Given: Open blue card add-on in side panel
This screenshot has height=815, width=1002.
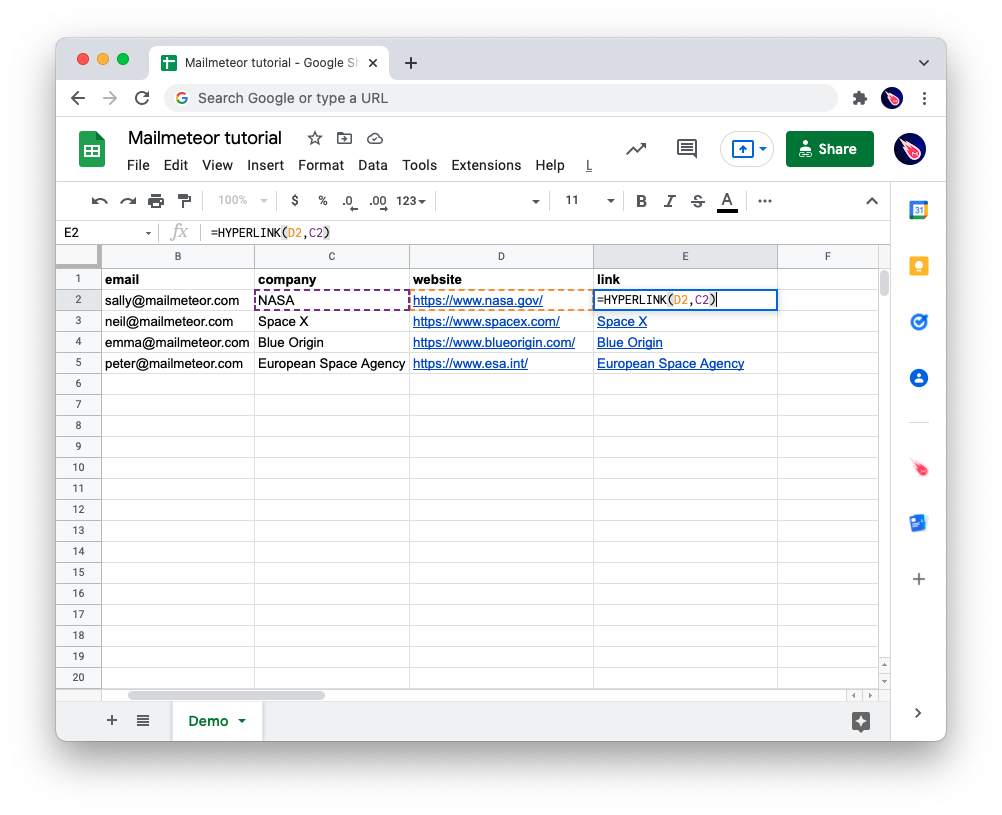Looking at the screenshot, I should [x=918, y=523].
